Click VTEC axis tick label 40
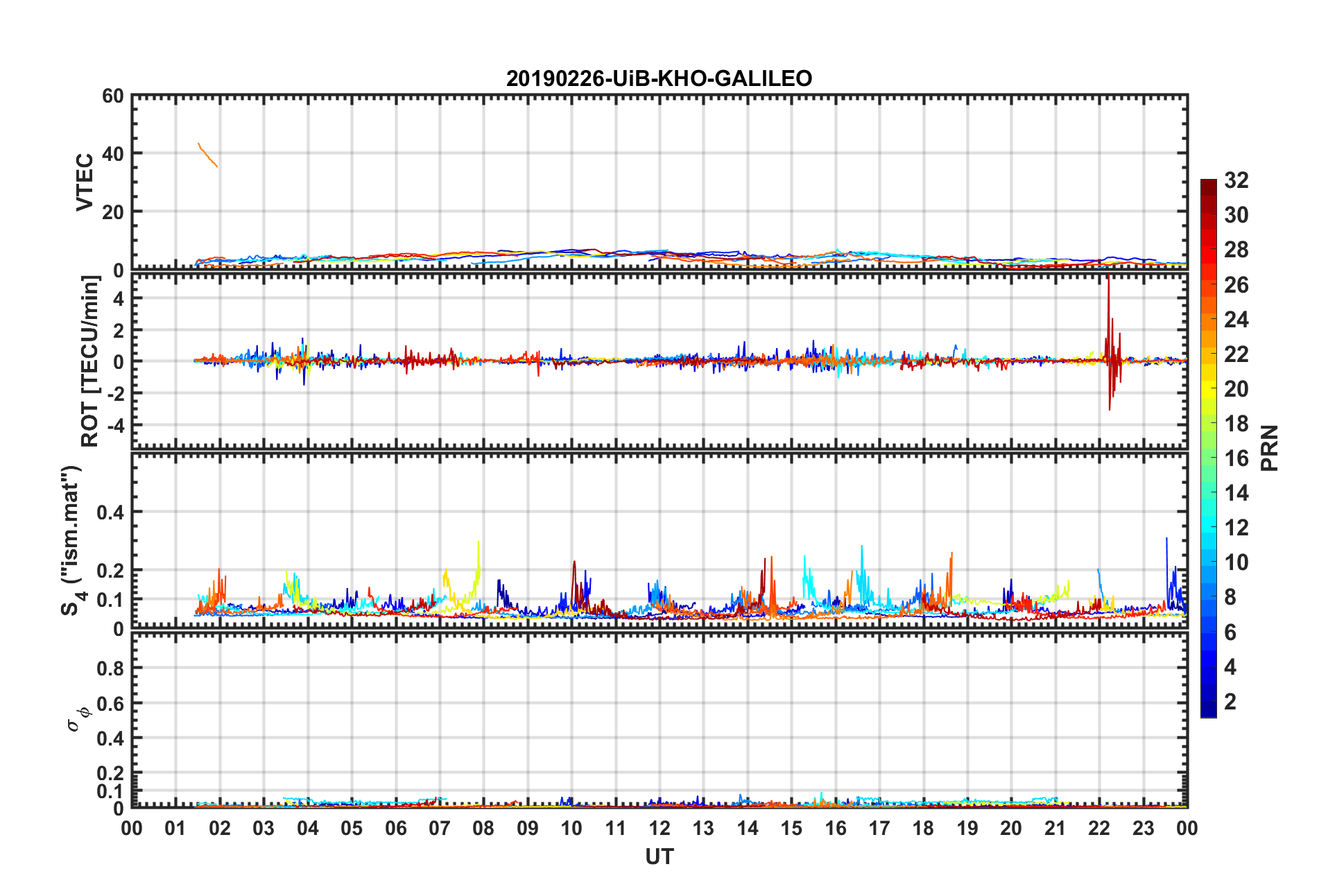This screenshot has height=896, width=1319. [113, 154]
